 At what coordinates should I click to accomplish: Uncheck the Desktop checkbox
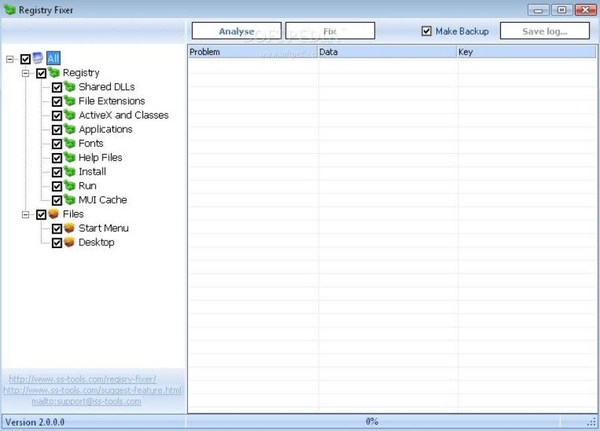57,243
